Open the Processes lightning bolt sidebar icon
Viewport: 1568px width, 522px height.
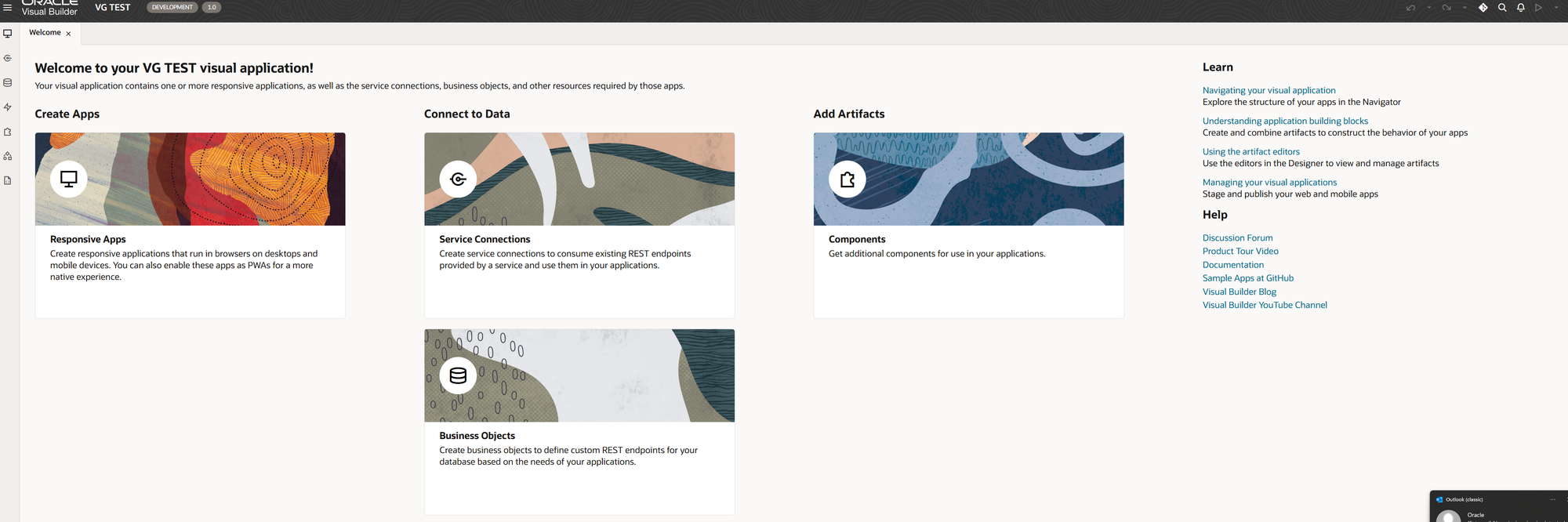(x=8, y=107)
